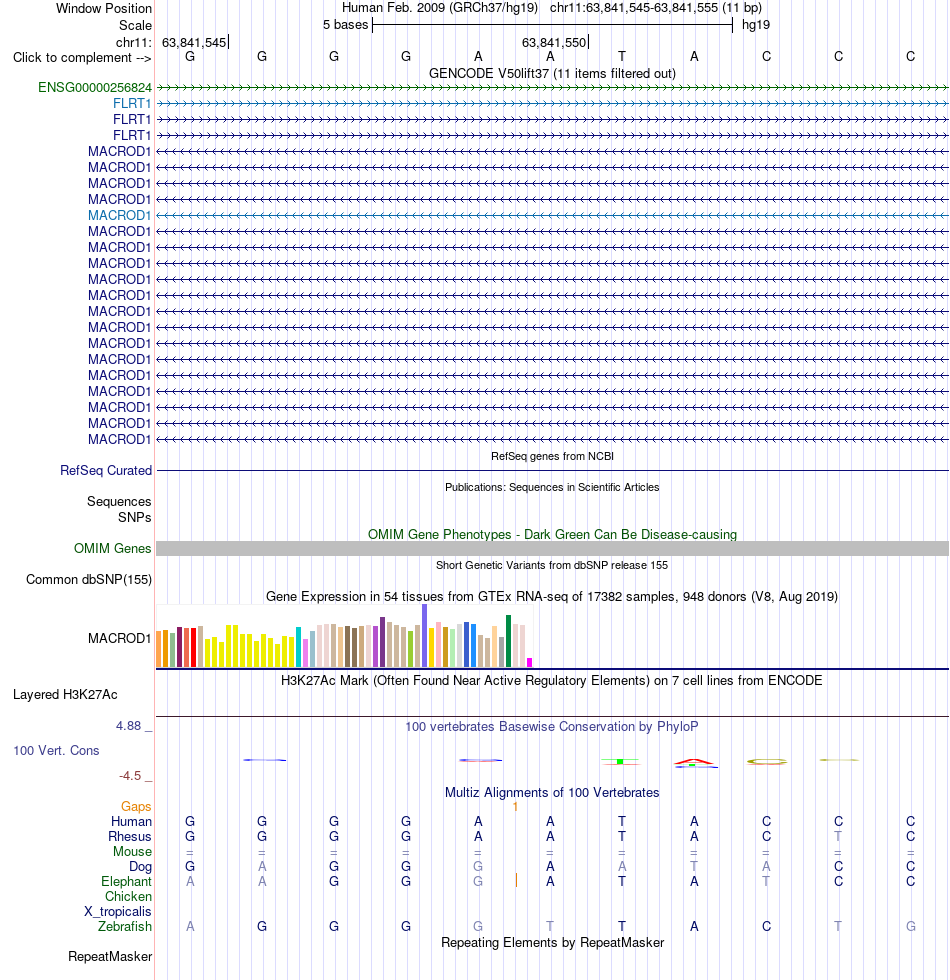Click the faded T base in the Dog row
The width and height of the screenshot is (950, 980).
(x=694, y=867)
